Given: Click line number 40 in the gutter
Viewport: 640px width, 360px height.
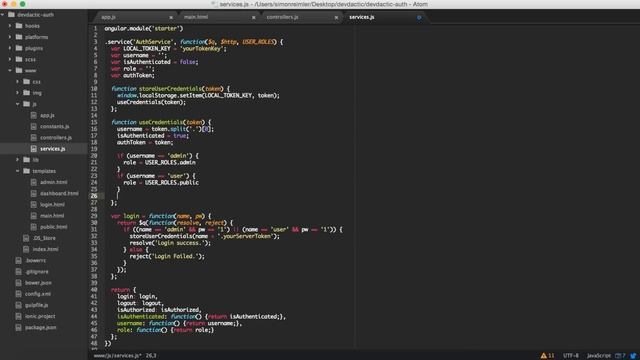Looking at the screenshot, I should (94, 290).
